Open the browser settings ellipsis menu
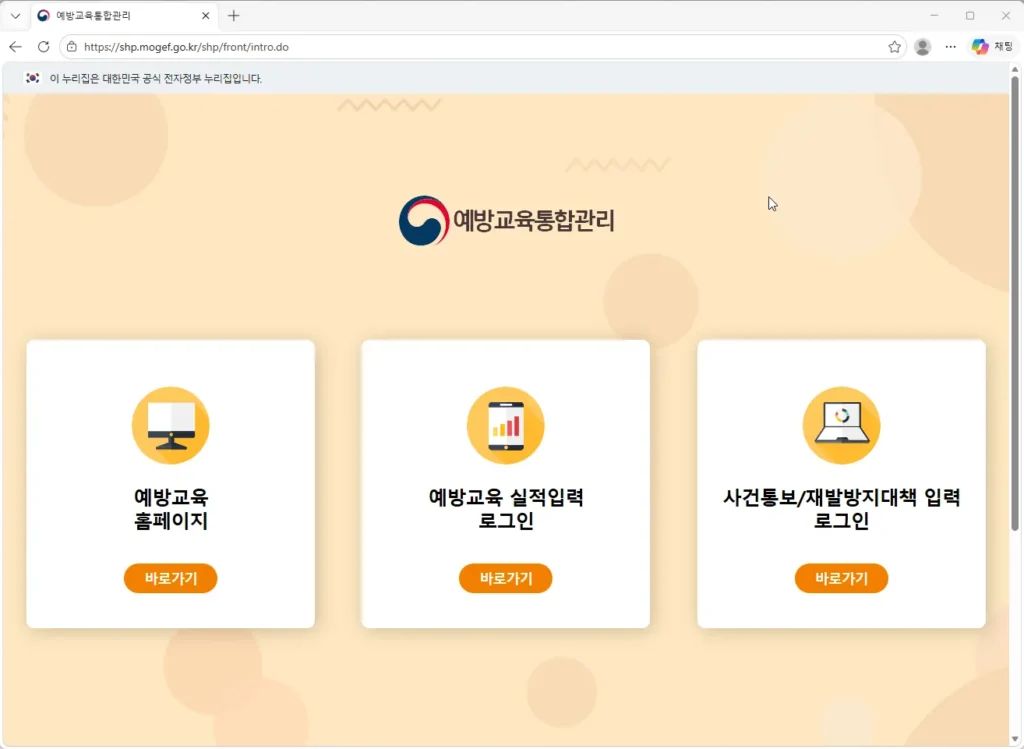1024x749 pixels. (x=950, y=47)
